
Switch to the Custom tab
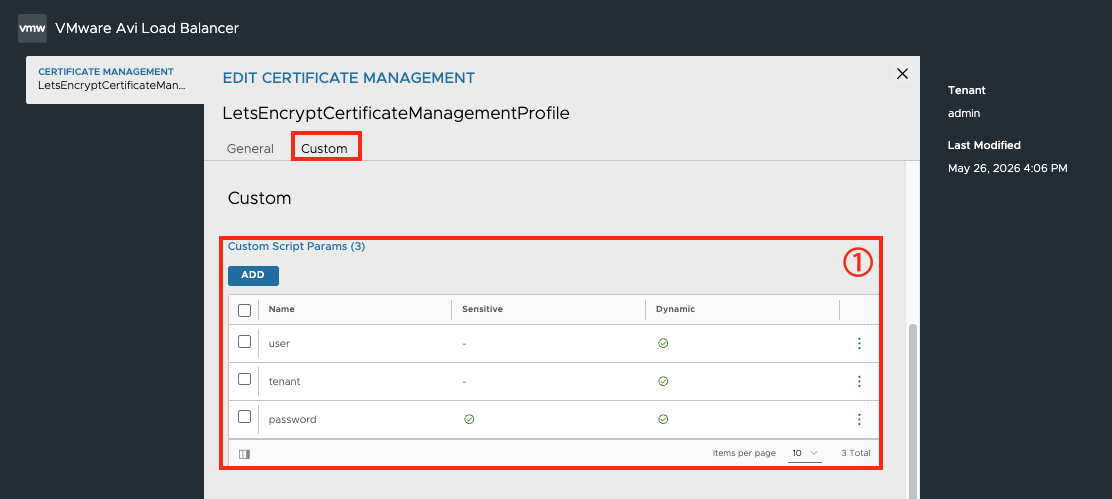(x=324, y=149)
